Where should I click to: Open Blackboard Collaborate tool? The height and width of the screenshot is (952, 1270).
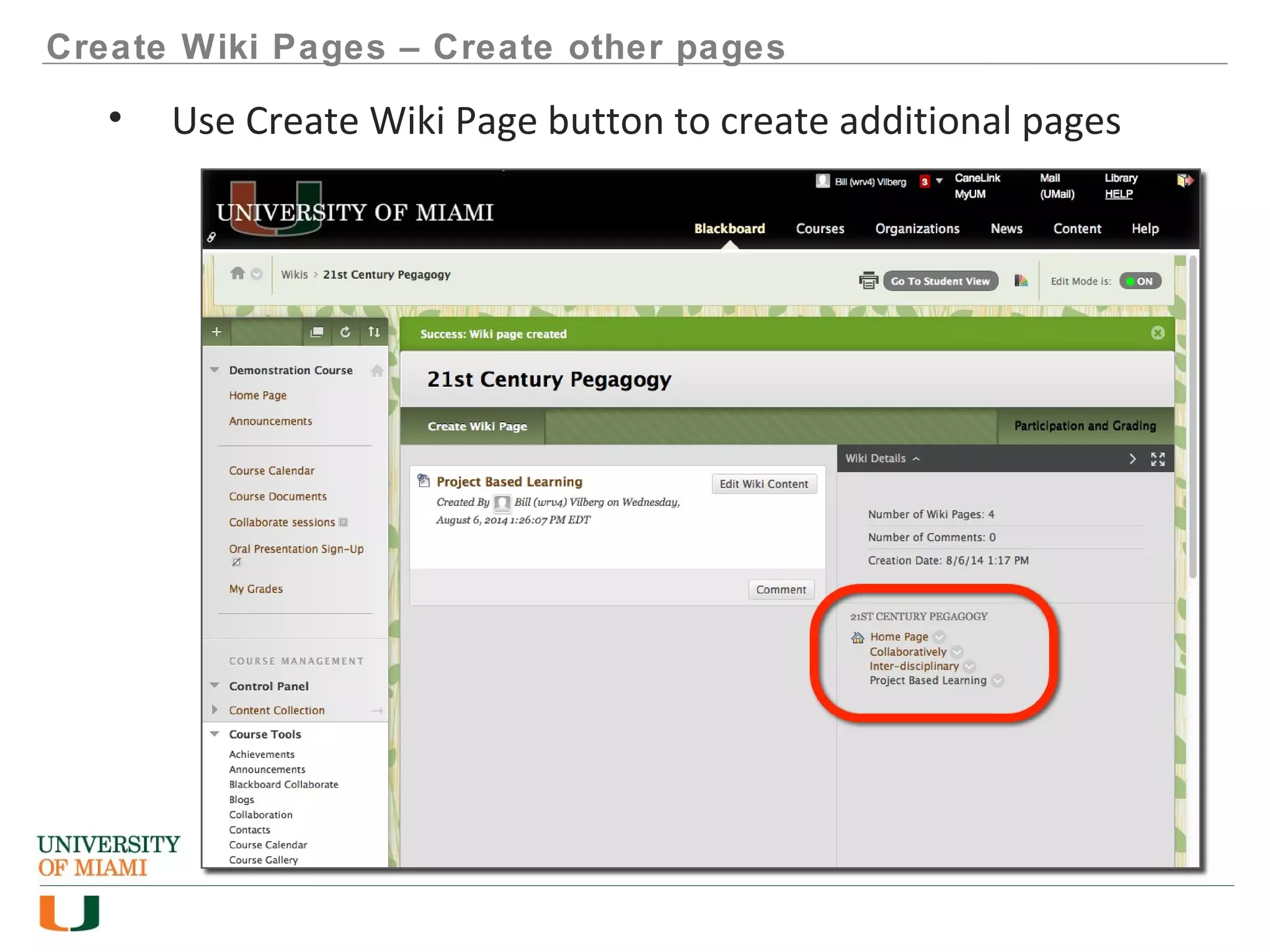pyautogui.click(x=283, y=785)
